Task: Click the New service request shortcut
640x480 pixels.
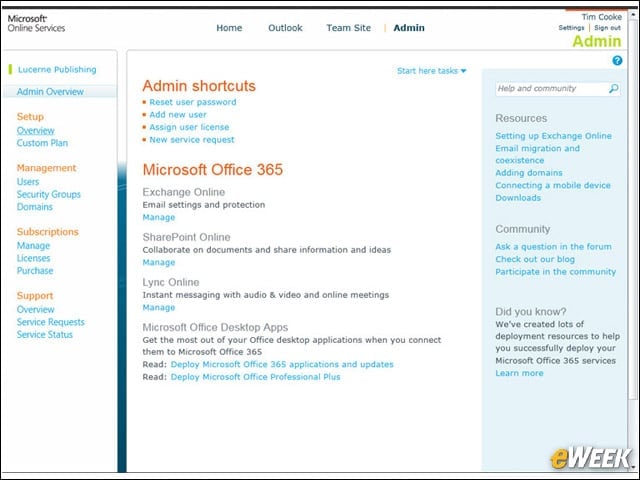Action: point(192,140)
